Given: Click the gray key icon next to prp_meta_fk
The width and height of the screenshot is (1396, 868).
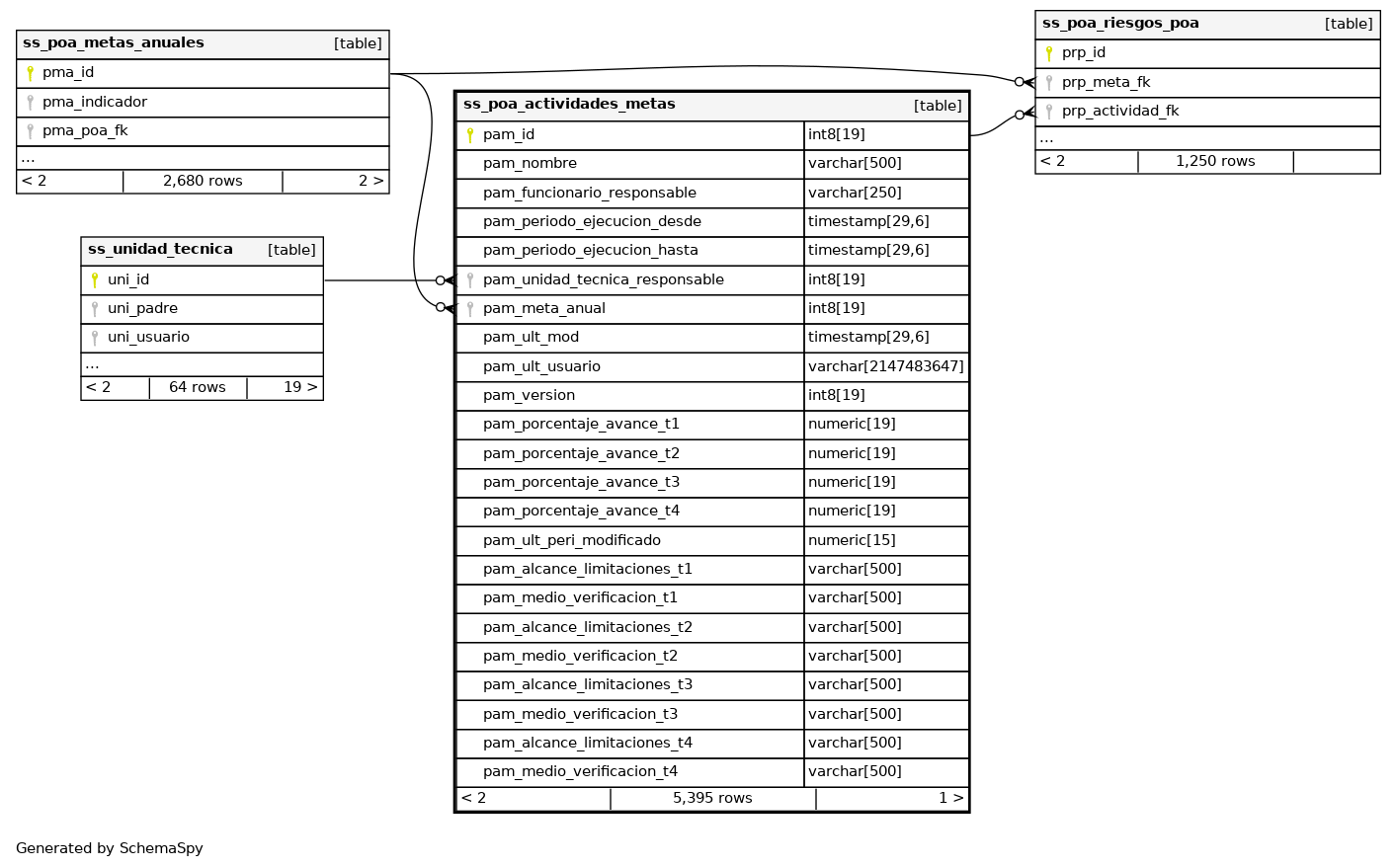Looking at the screenshot, I should (x=1049, y=83).
